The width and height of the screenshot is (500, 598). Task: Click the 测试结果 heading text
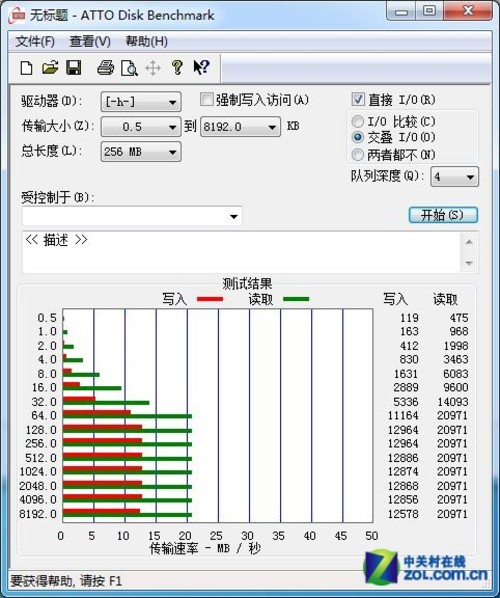(x=247, y=284)
